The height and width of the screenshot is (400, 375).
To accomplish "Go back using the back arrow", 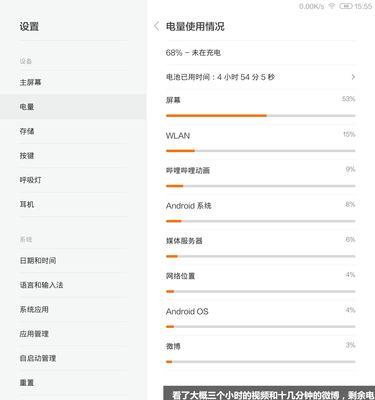I will pos(156,26).
